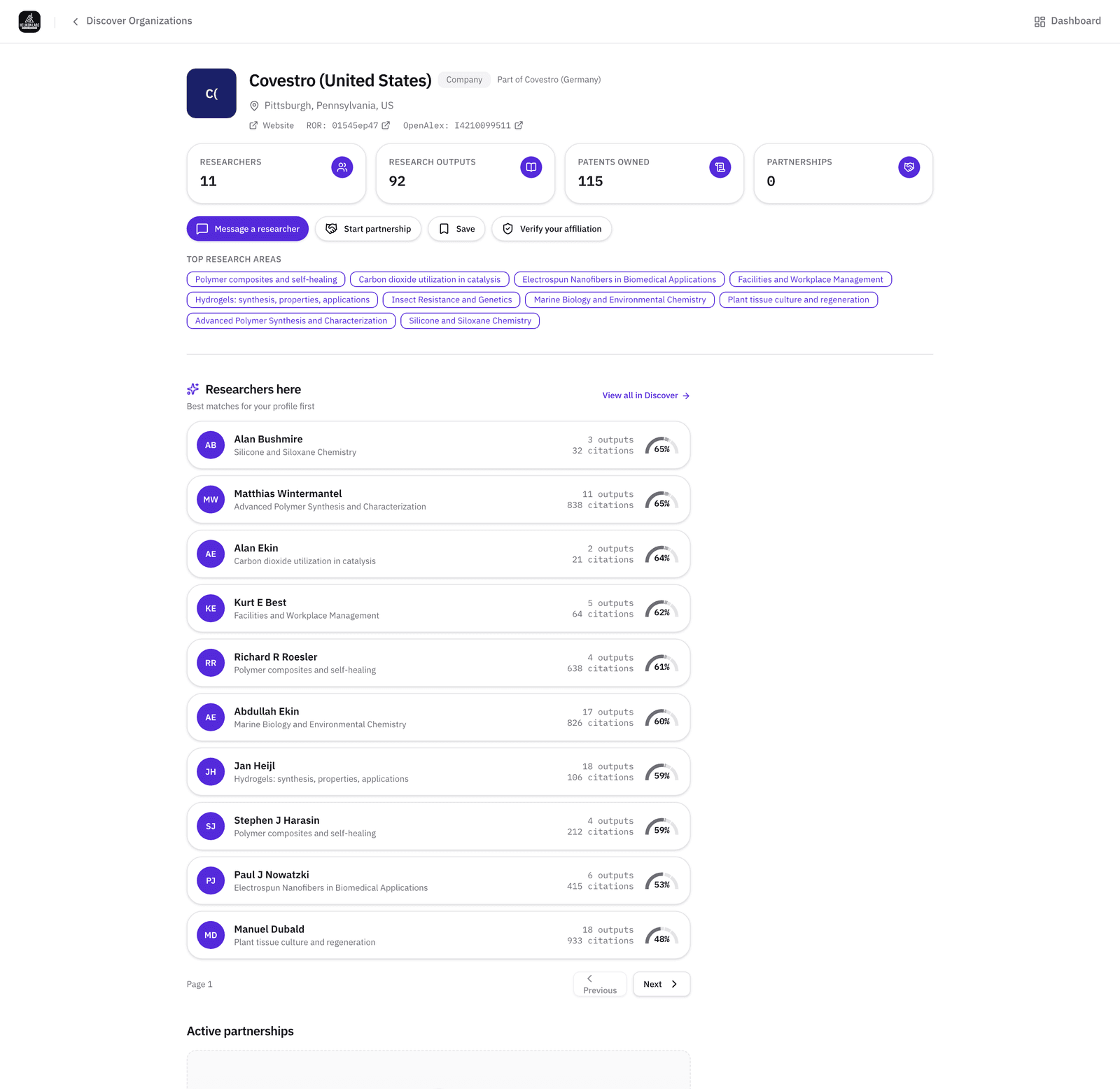
Task: Click Discover Organizations breadcrumb text
Action: coord(139,21)
